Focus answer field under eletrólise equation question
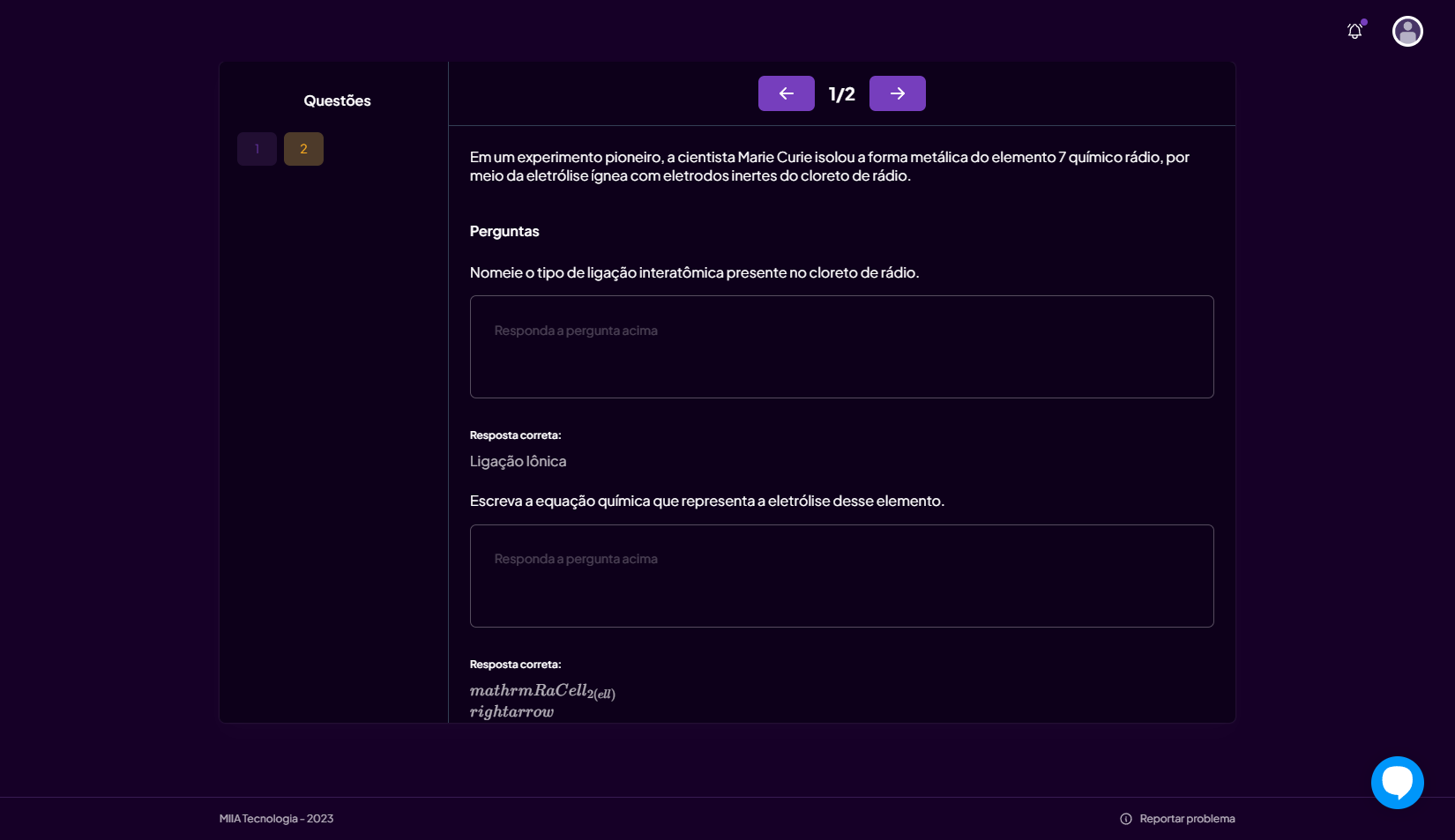Image resolution: width=1455 pixels, height=840 pixels. coord(841,576)
